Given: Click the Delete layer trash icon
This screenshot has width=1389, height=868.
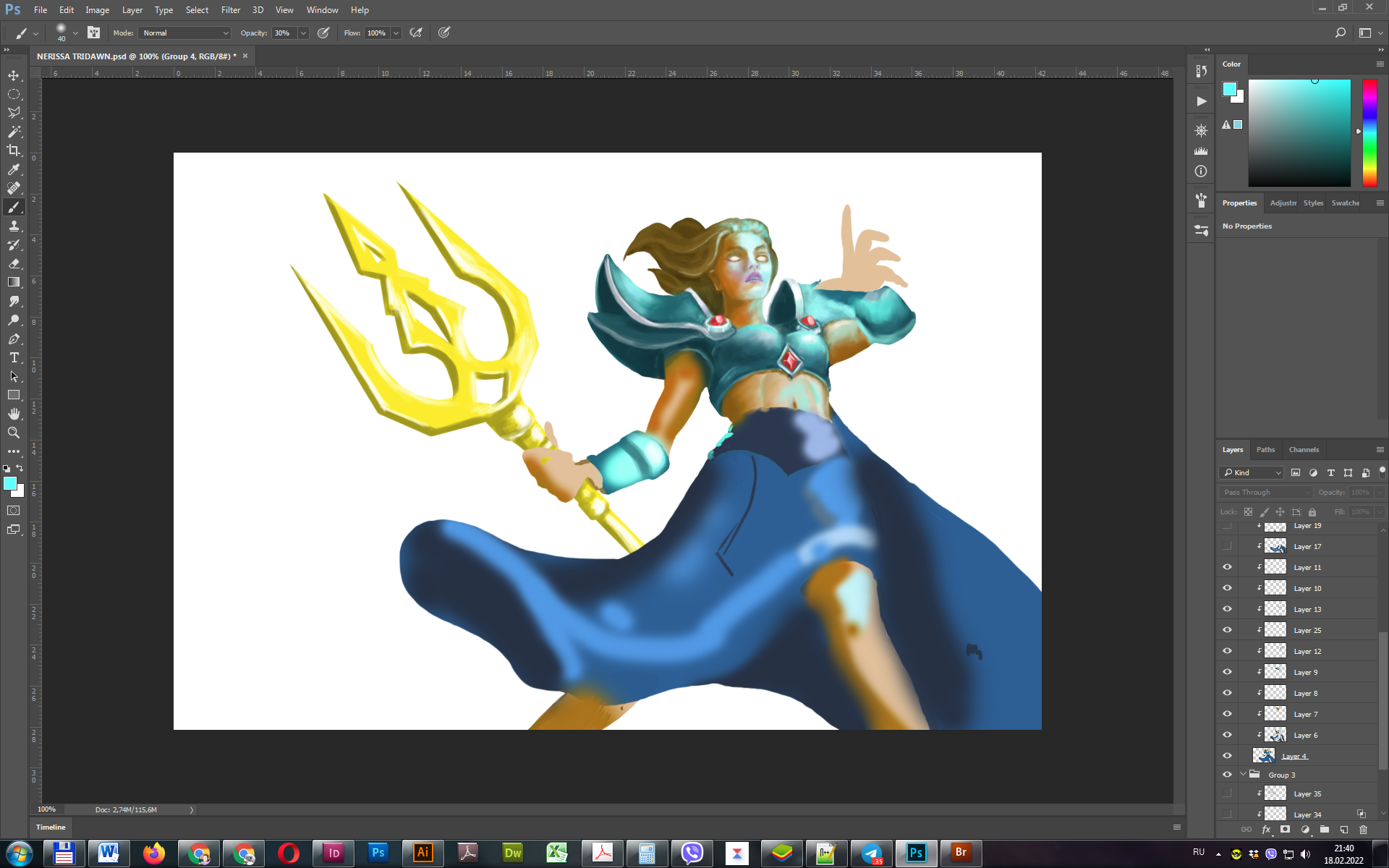Looking at the screenshot, I should coord(1363,830).
